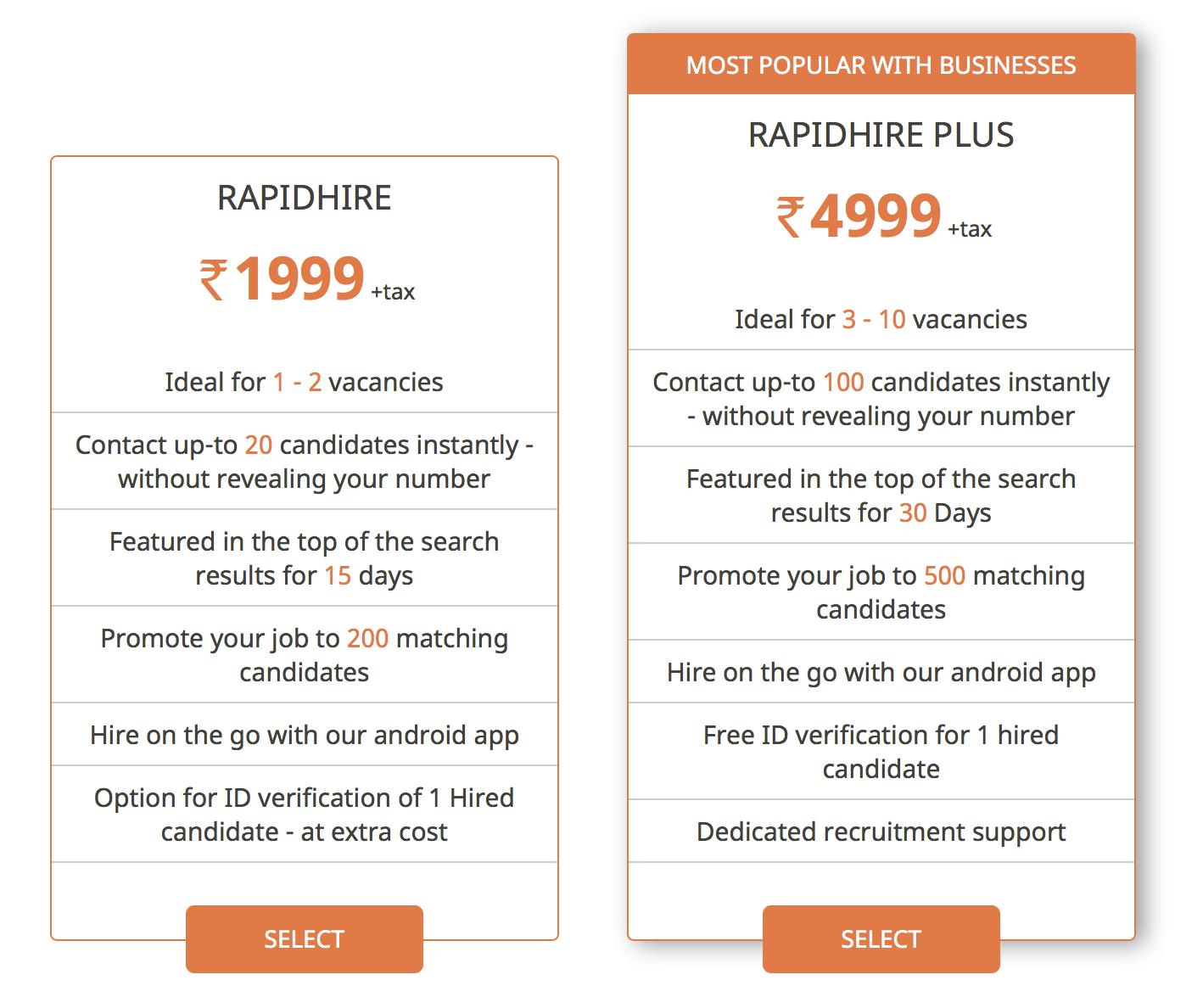Image resolution: width=1203 pixels, height=1008 pixels.
Task: Click the 4999 price amount
Action: click(x=876, y=216)
